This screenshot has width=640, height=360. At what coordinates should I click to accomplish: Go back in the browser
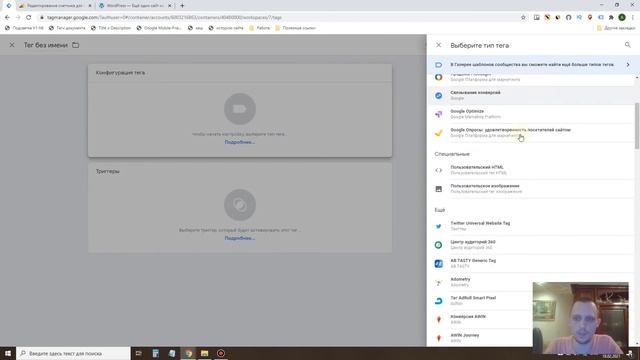(x=7, y=18)
